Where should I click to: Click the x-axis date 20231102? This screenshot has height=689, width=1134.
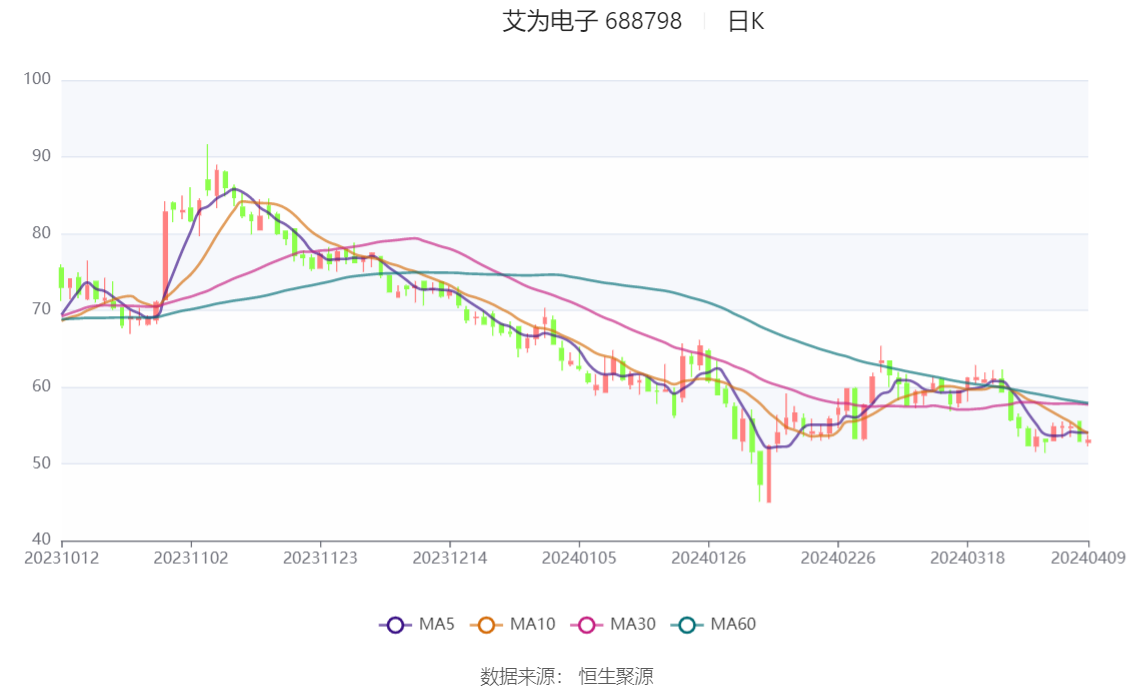[x=191, y=558]
